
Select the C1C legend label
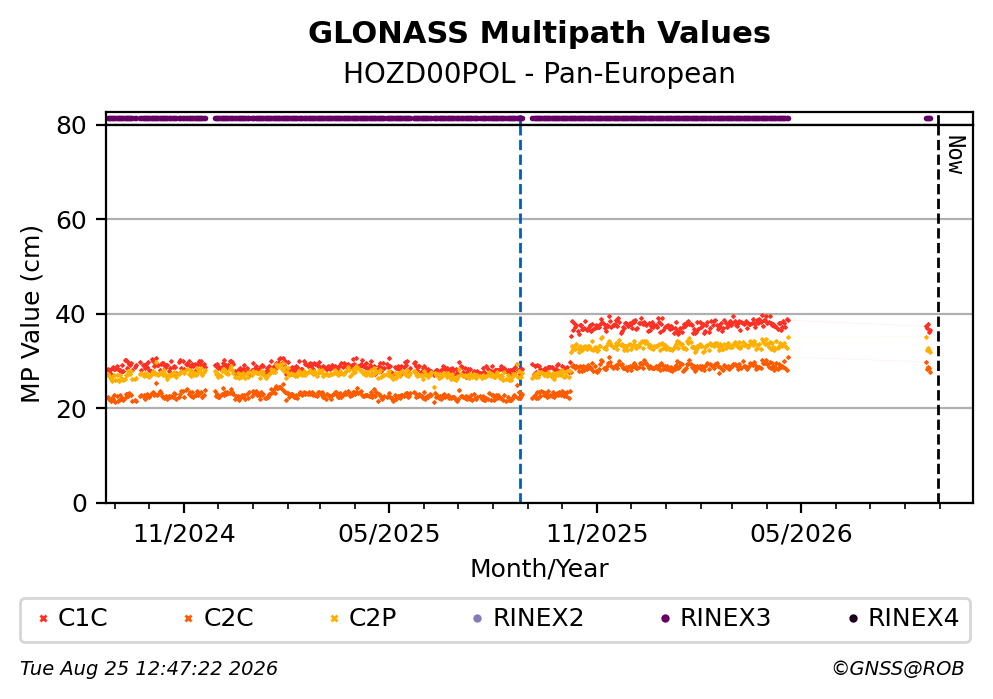pos(82,618)
